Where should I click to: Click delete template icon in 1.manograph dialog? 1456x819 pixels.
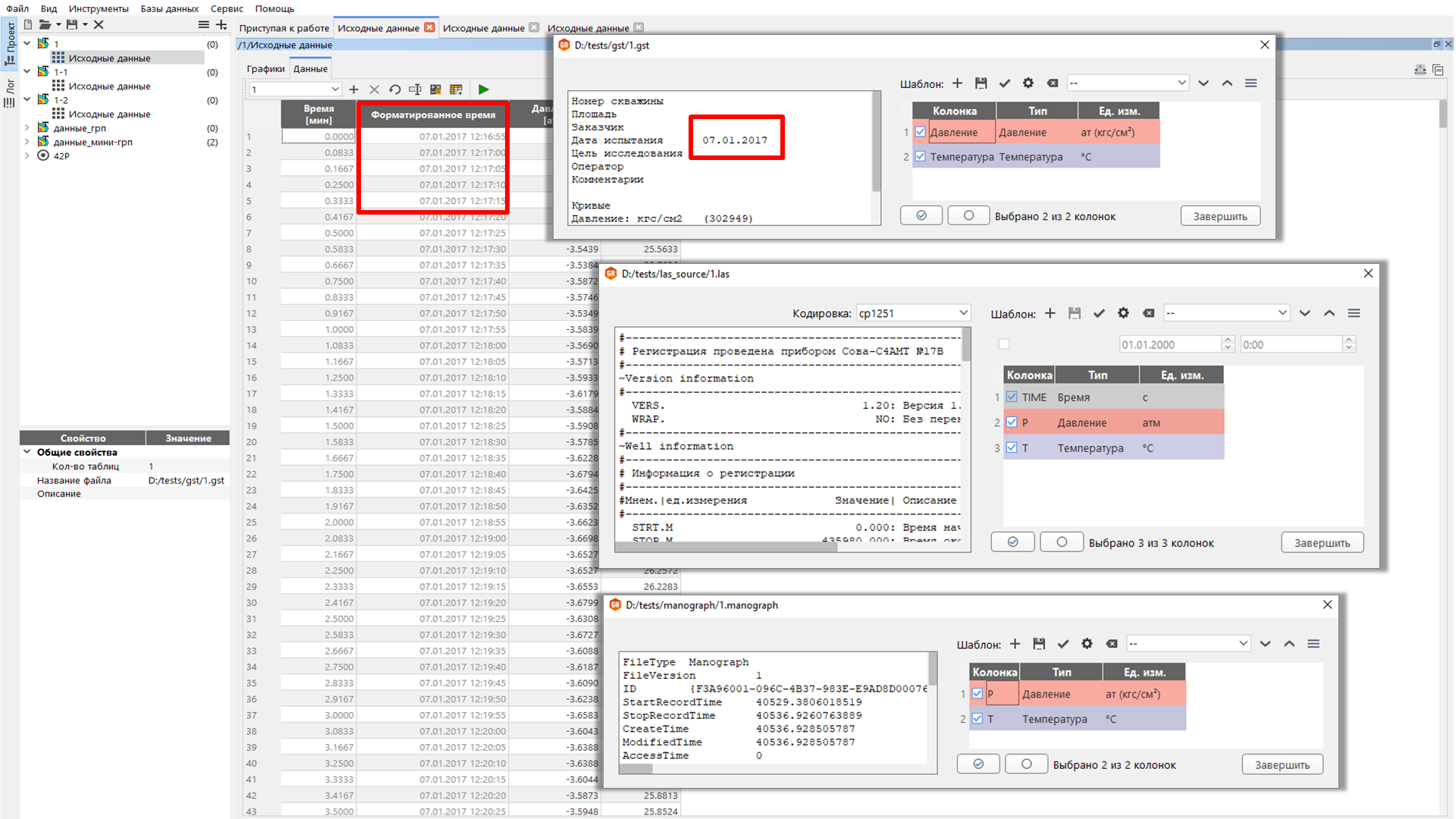click(x=1112, y=644)
